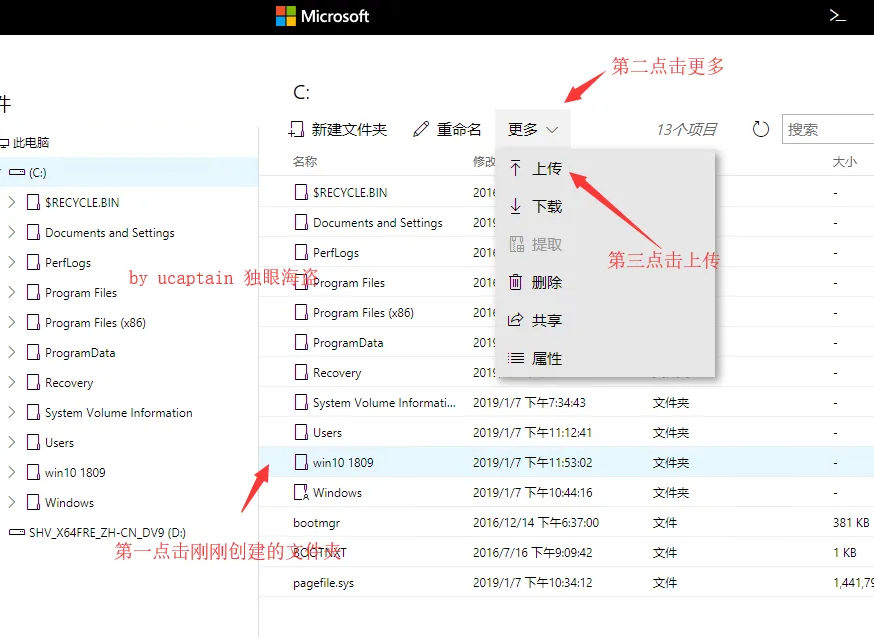Select the bootmgr file row
The height and width of the screenshot is (637, 874).
pos(566,522)
